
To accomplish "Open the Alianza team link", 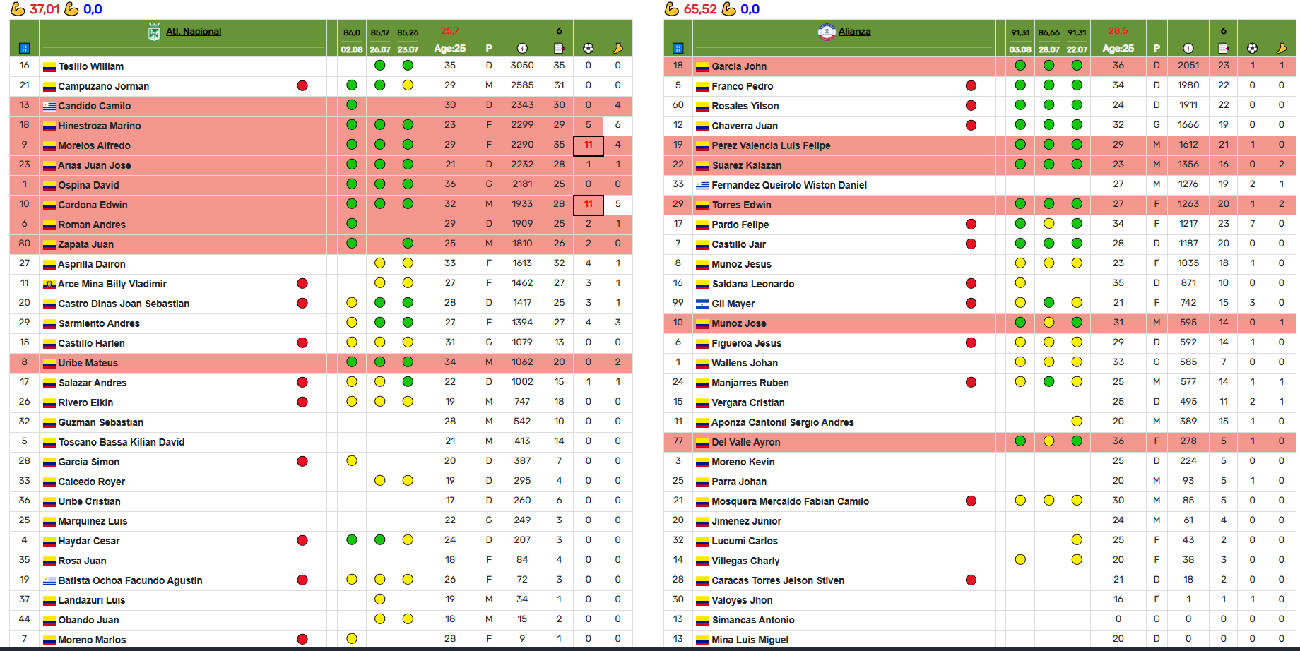I will click(x=854, y=32).
